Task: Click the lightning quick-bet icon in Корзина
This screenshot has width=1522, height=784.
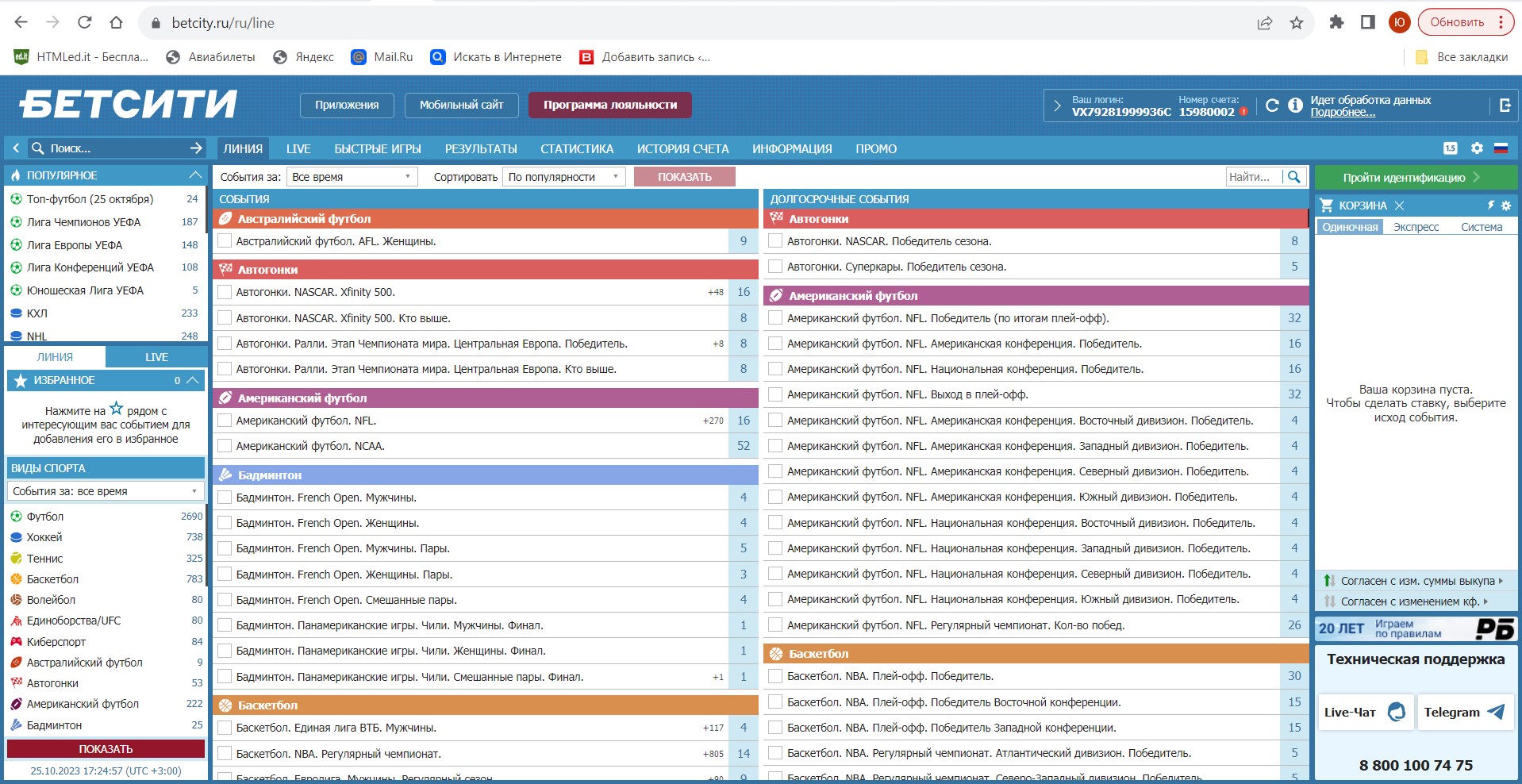Action: (1490, 206)
